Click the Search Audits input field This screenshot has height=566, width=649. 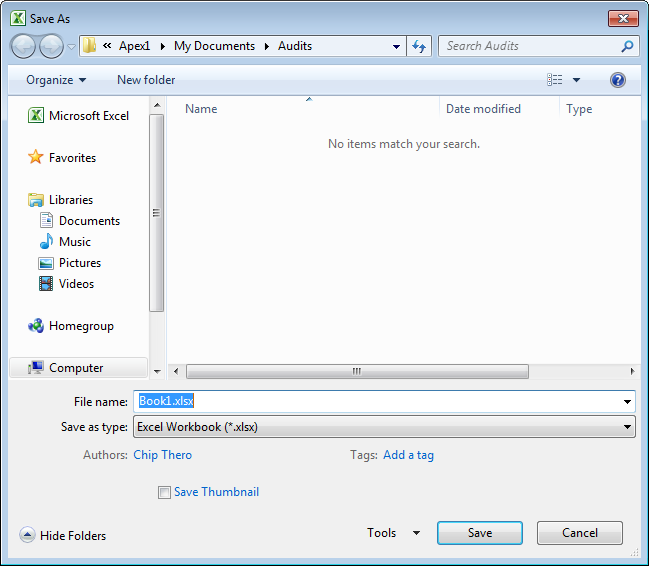click(x=528, y=46)
